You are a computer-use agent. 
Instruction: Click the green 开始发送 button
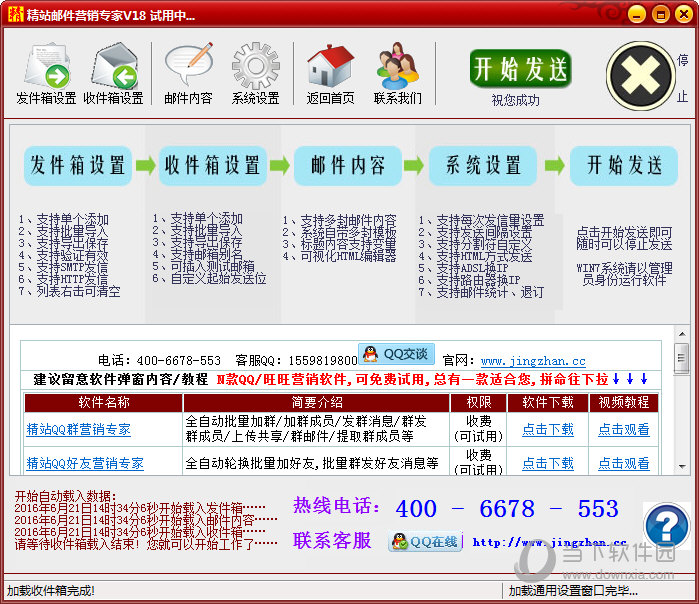[x=520, y=69]
